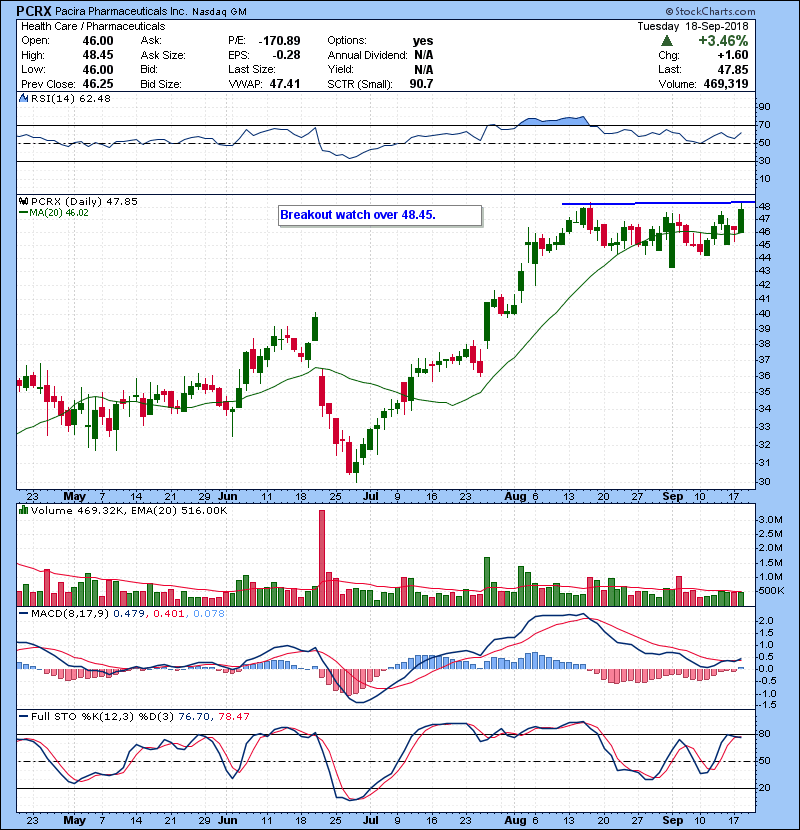Viewport: 800px width, 830px height.
Task: Click the VWAP value 47.41
Action: 285,84
